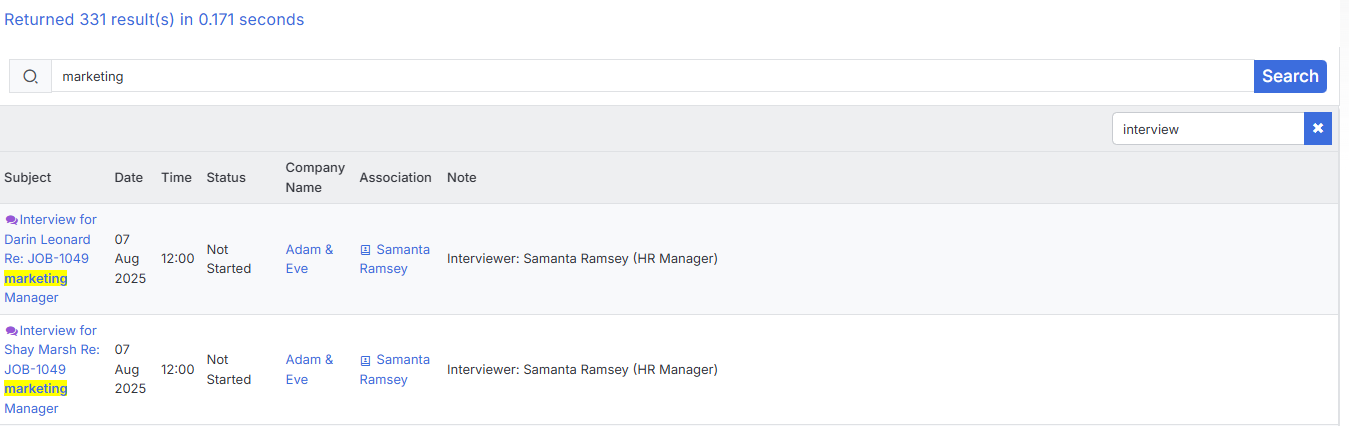
Task: Click 12:00 time in Shay Marsh row
Action: (178, 369)
